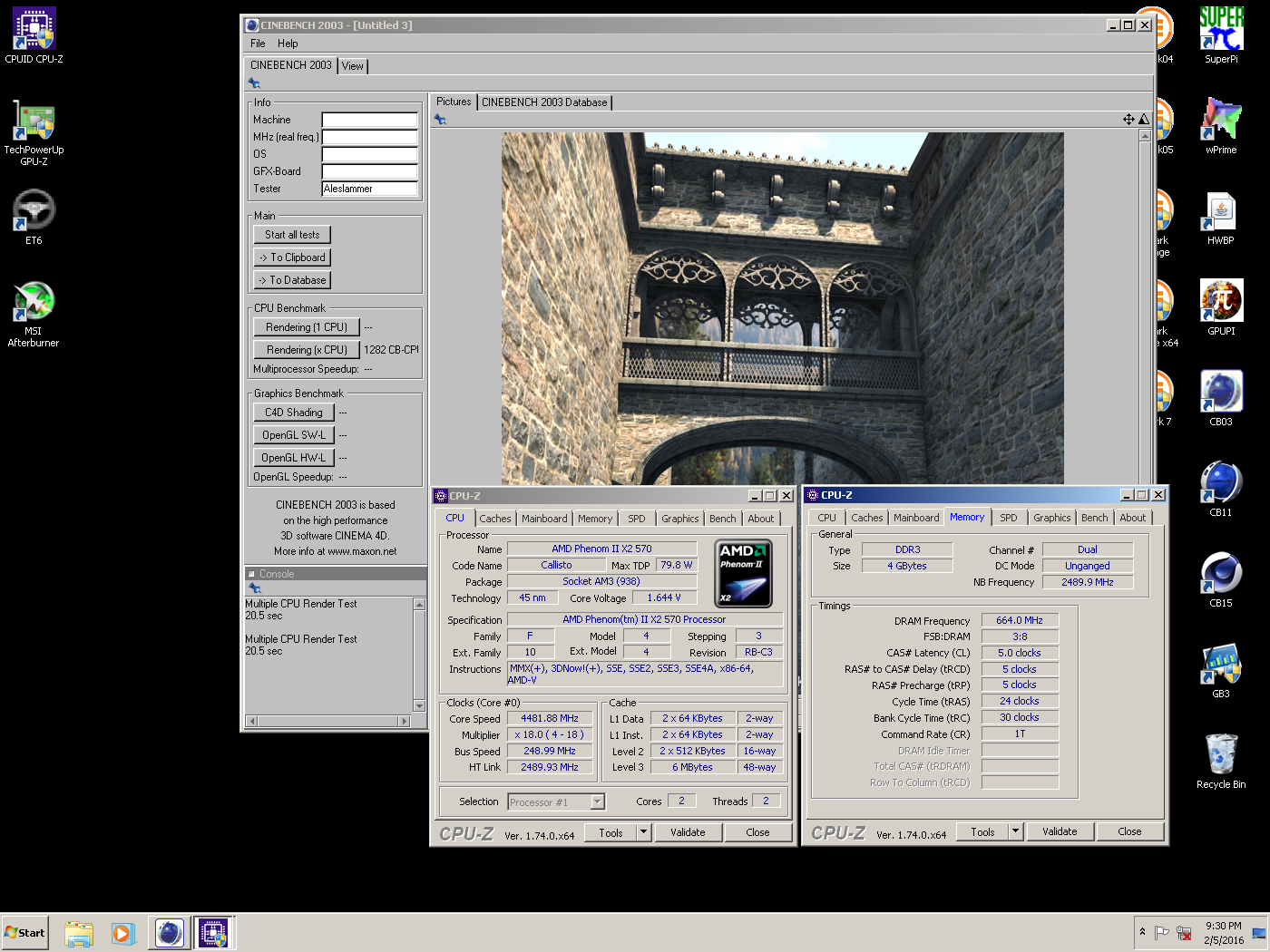Click the Start button
1270x952 pixels.
(25, 933)
